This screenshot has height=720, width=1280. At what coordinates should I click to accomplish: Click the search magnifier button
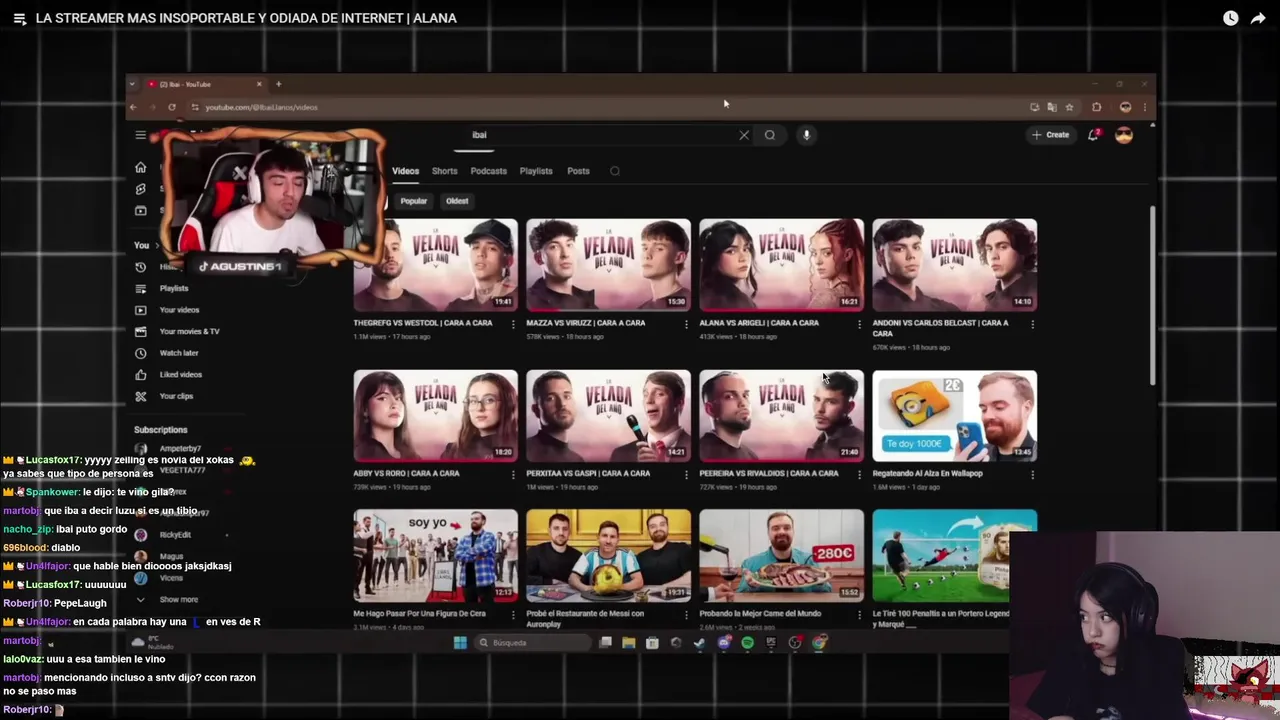770,135
